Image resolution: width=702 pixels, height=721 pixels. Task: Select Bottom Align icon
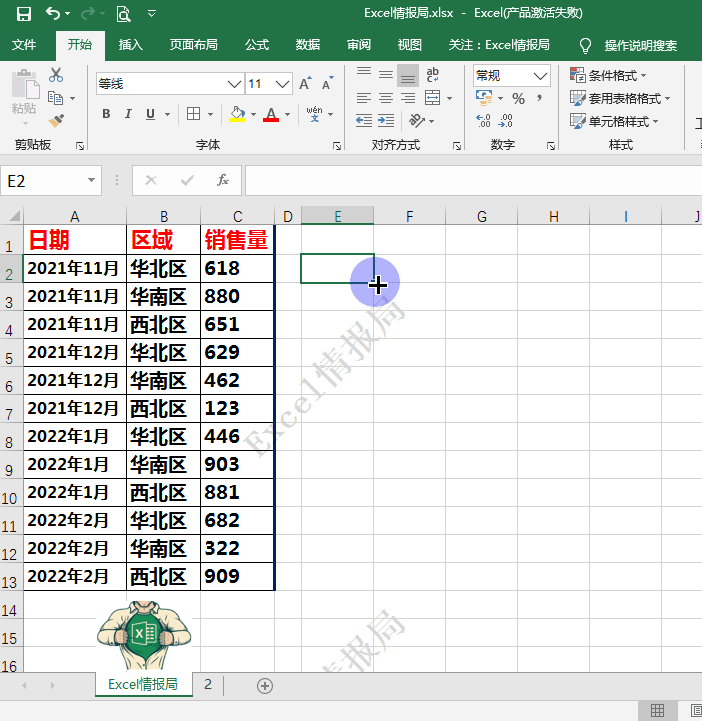tap(408, 76)
